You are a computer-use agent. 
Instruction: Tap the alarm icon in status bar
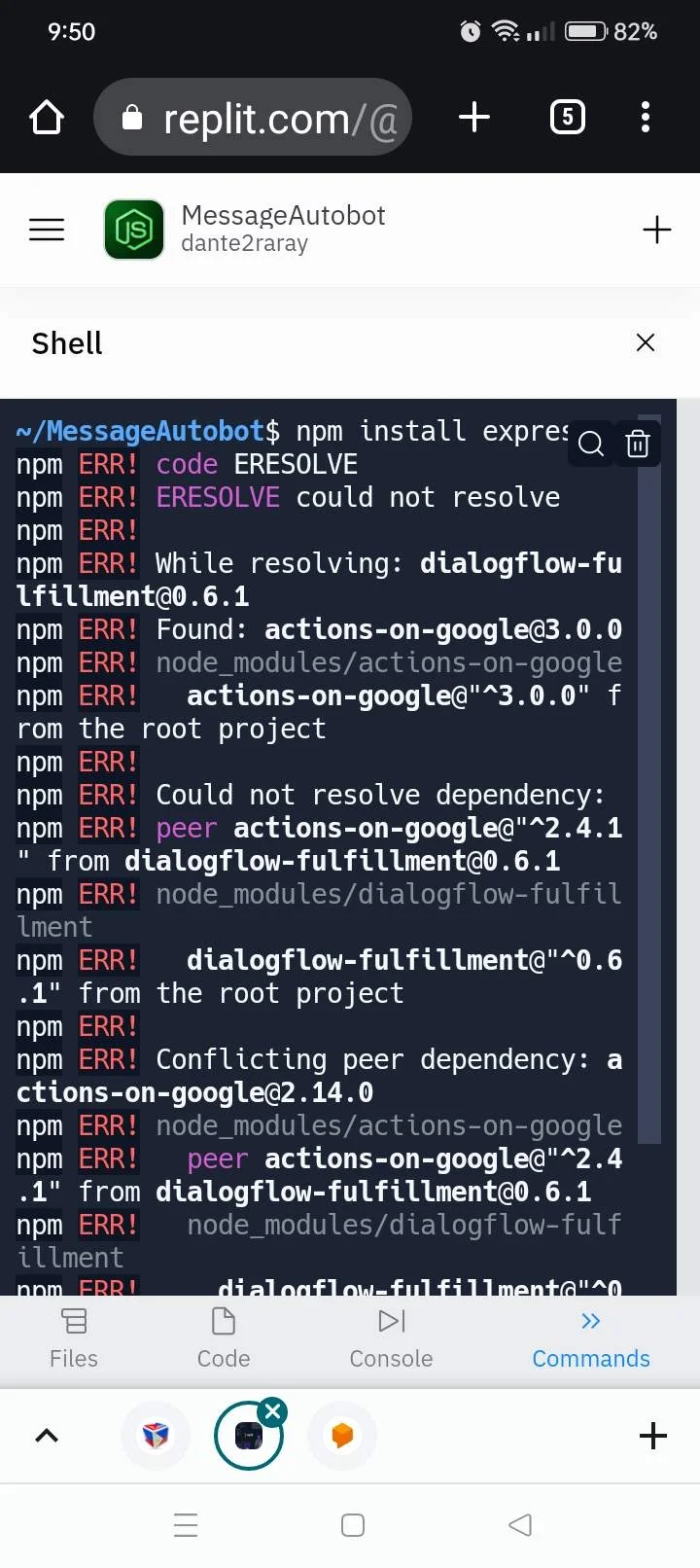(471, 31)
